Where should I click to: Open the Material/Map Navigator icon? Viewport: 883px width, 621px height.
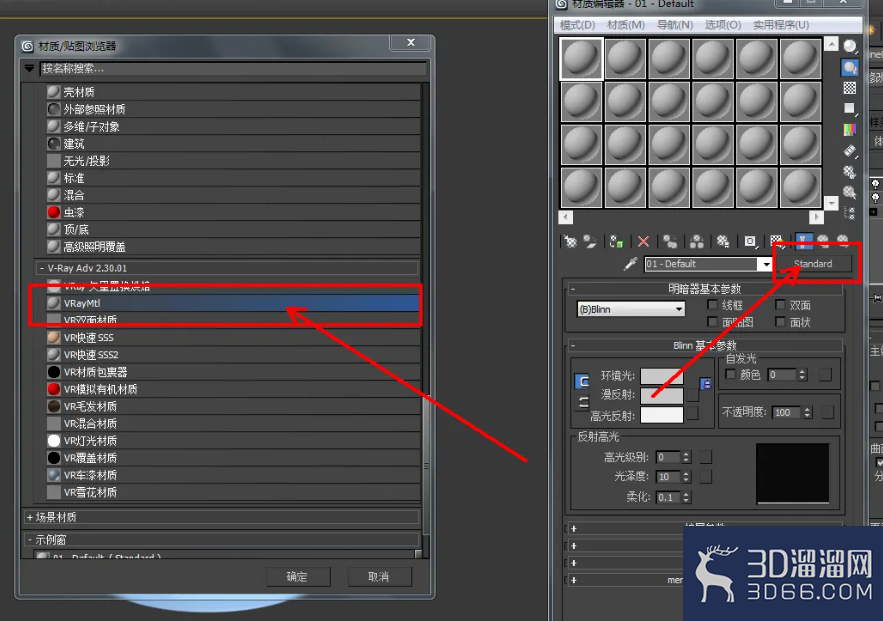pyautogui.click(x=850, y=213)
